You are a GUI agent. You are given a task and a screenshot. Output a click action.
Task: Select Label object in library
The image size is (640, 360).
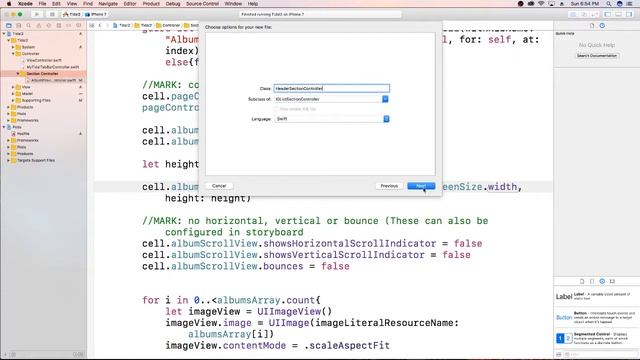coord(597,297)
